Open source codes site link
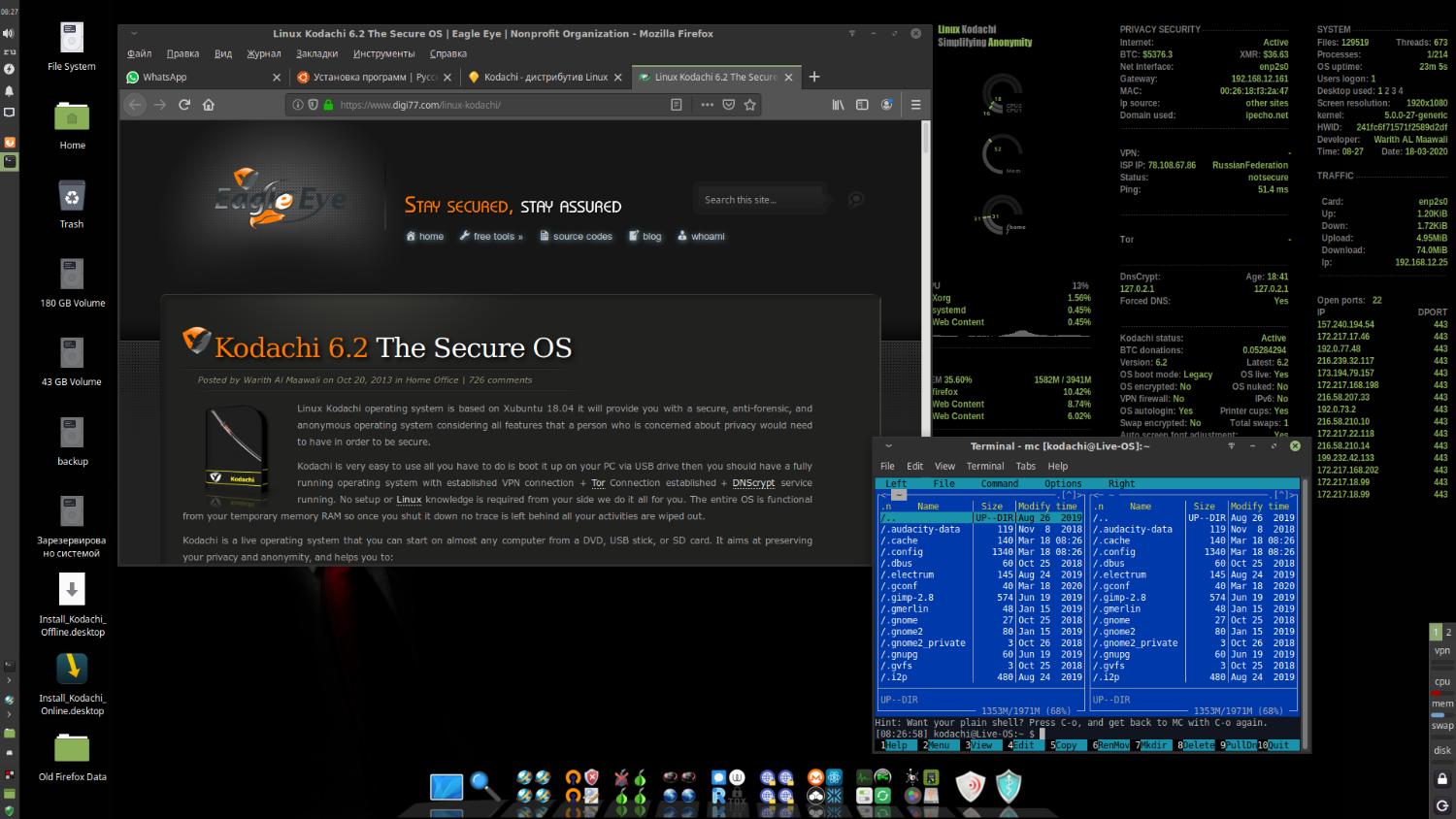The image size is (1456, 819). click(576, 236)
